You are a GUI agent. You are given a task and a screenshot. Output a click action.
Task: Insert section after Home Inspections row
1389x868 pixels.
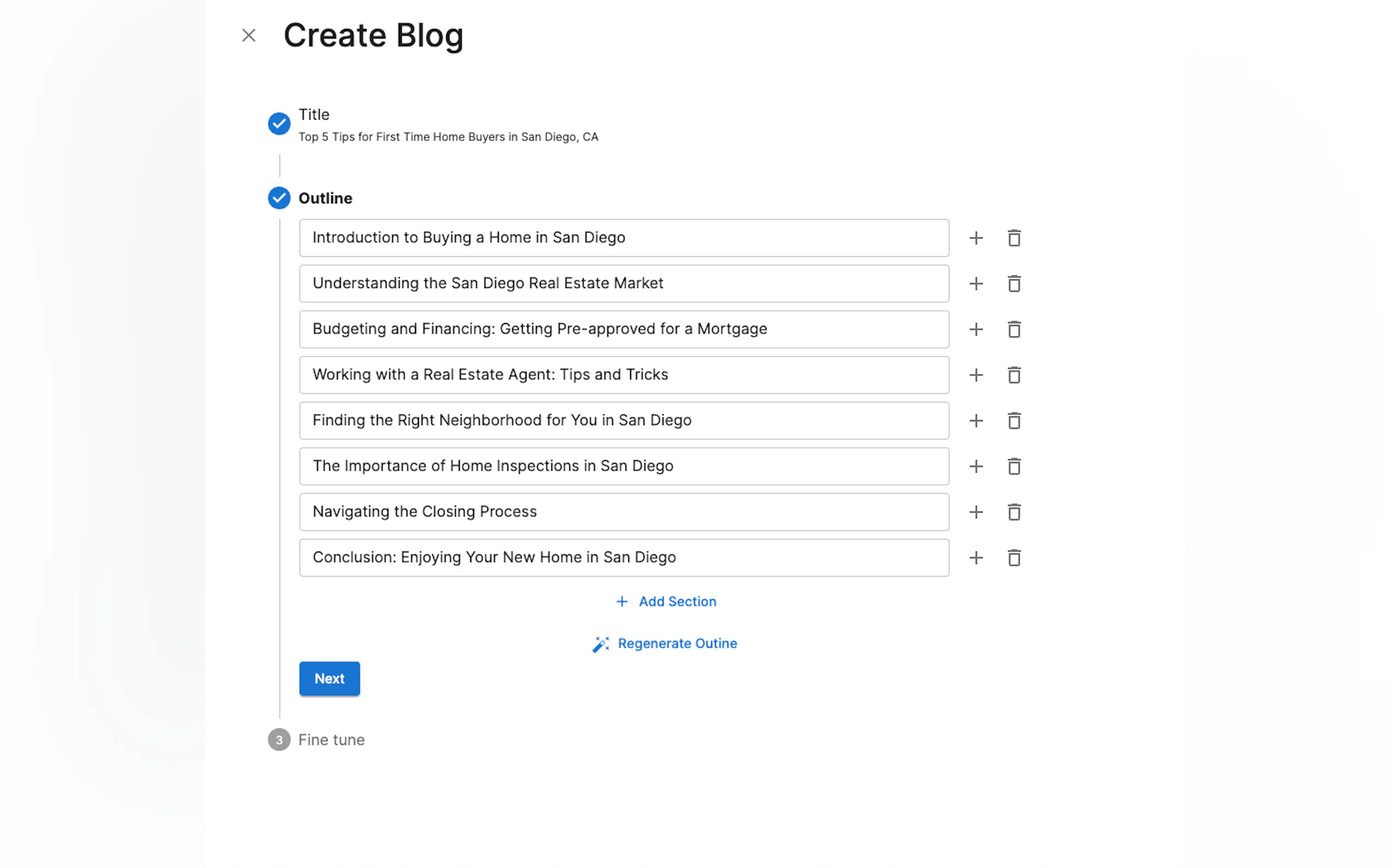tap(976, 466)
